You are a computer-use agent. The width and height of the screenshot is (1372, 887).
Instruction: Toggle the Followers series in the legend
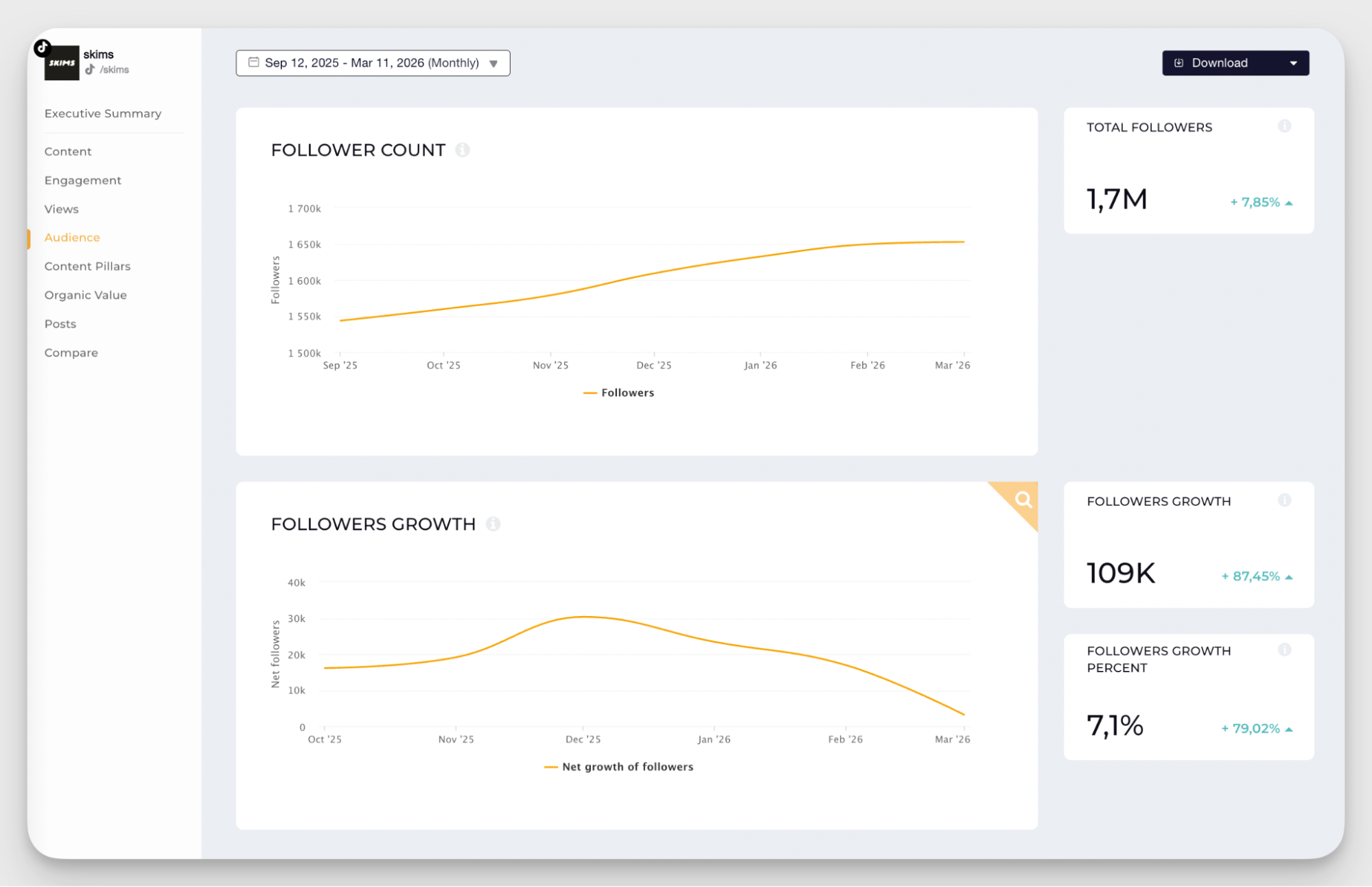coord(618,392)
